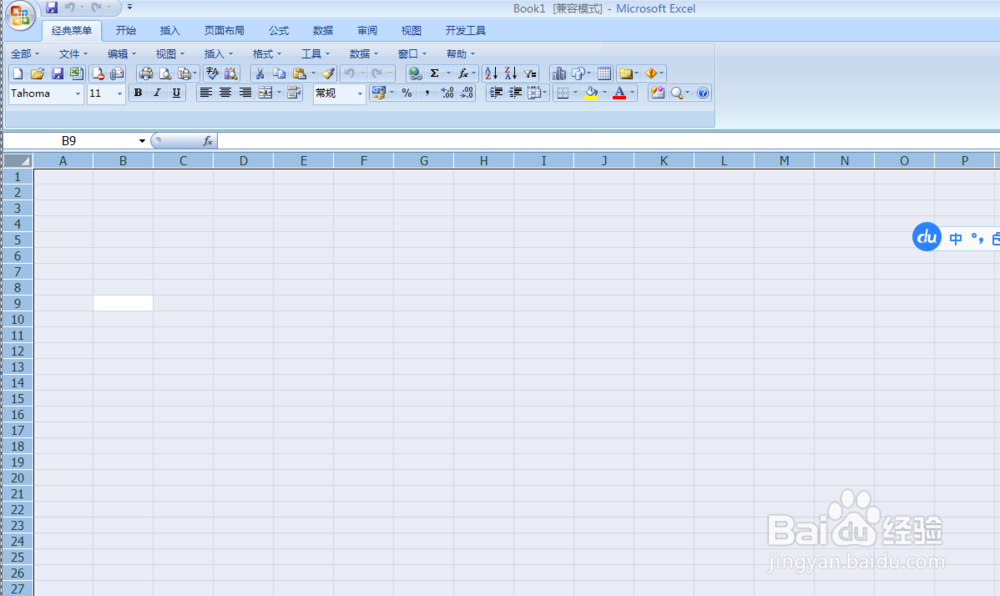
Task: Customize Quick Access Toolbar dropdown
Action: [129, 7]
